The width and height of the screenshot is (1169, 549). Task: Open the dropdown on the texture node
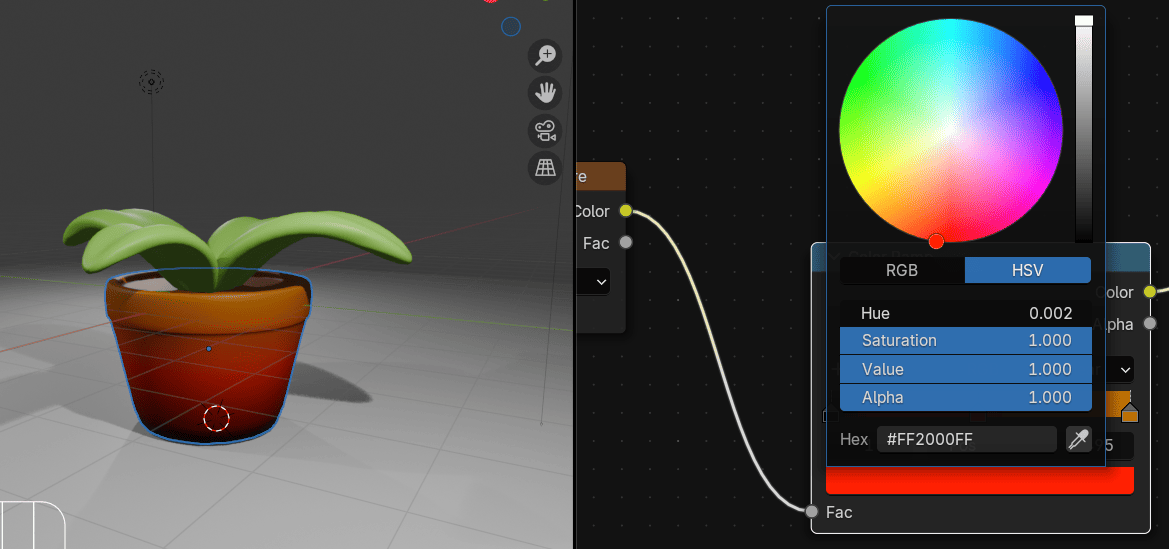(600, 282)
